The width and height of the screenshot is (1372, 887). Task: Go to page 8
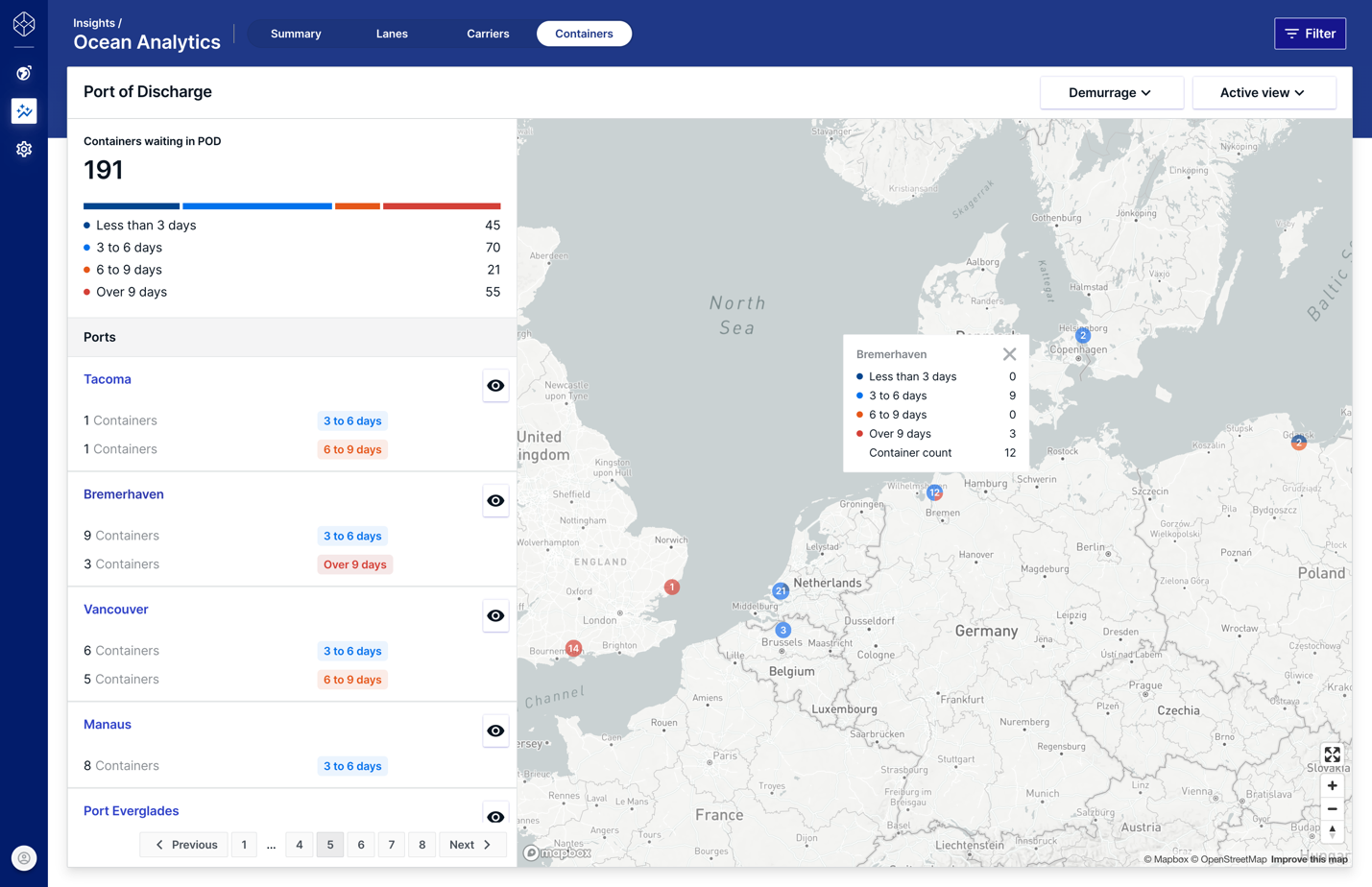pyautogui.click(x=422, y=845)
